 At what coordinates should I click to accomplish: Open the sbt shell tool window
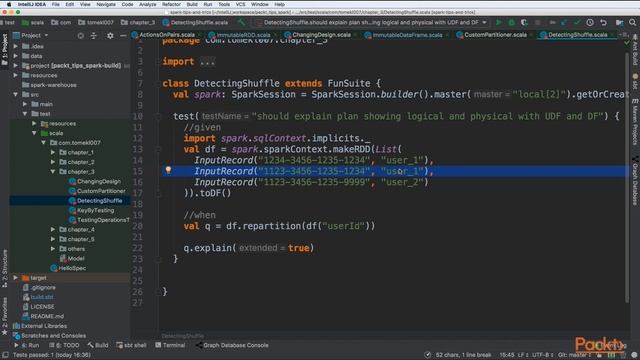tap(131, 345)
